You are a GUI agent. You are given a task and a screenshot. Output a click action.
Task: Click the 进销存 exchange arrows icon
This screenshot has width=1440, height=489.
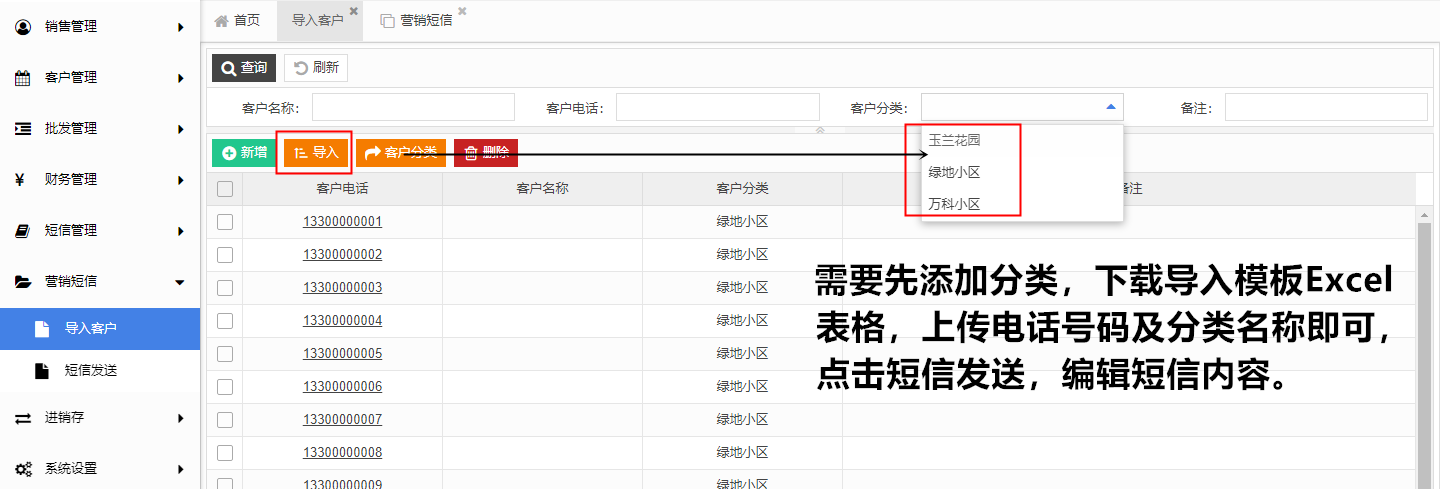point(22,418)
